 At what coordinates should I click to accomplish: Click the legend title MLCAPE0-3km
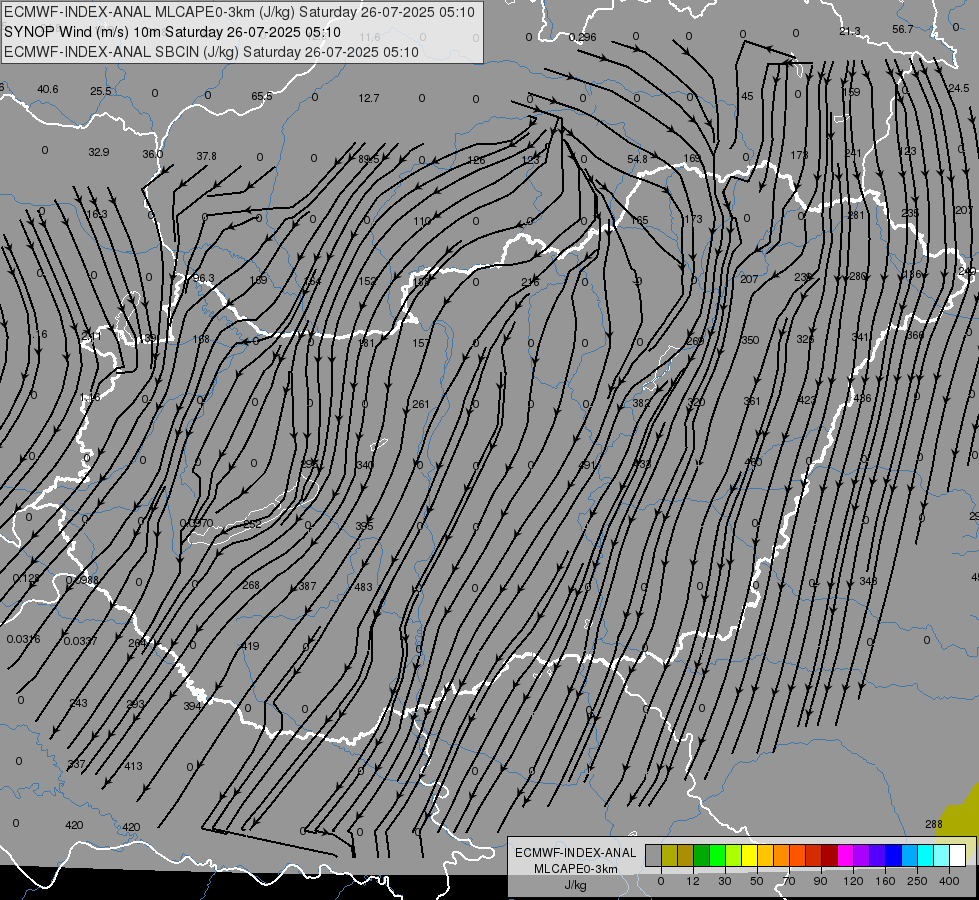tap(575, 869)
